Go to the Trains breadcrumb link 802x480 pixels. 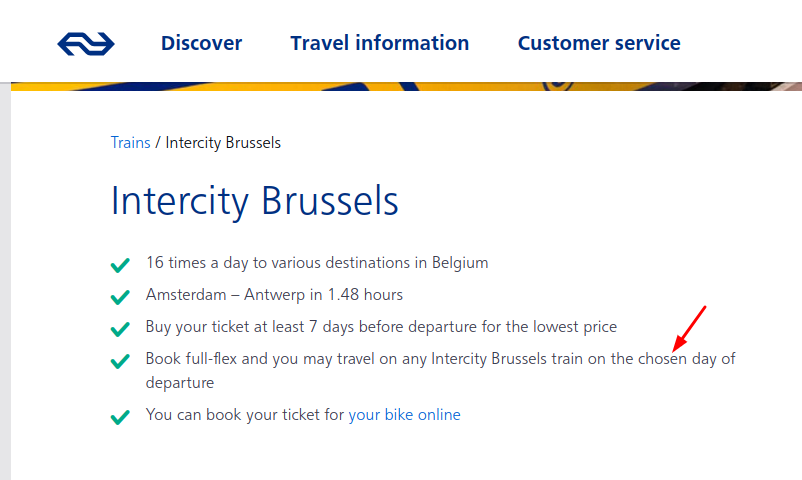(x=130, y=142)
